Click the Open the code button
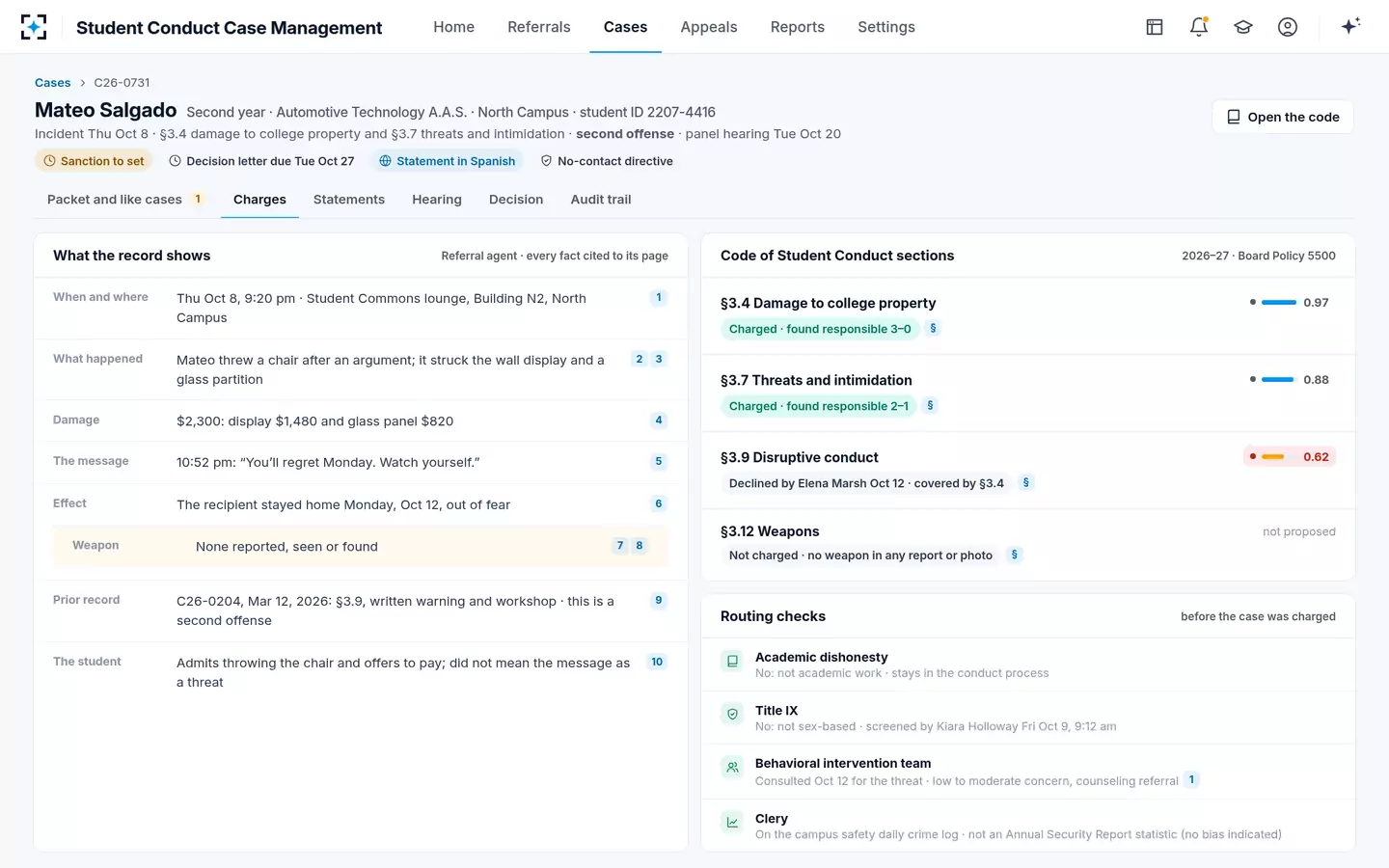Viewport: 1389px width, 868px height. tap(1283, 117)
